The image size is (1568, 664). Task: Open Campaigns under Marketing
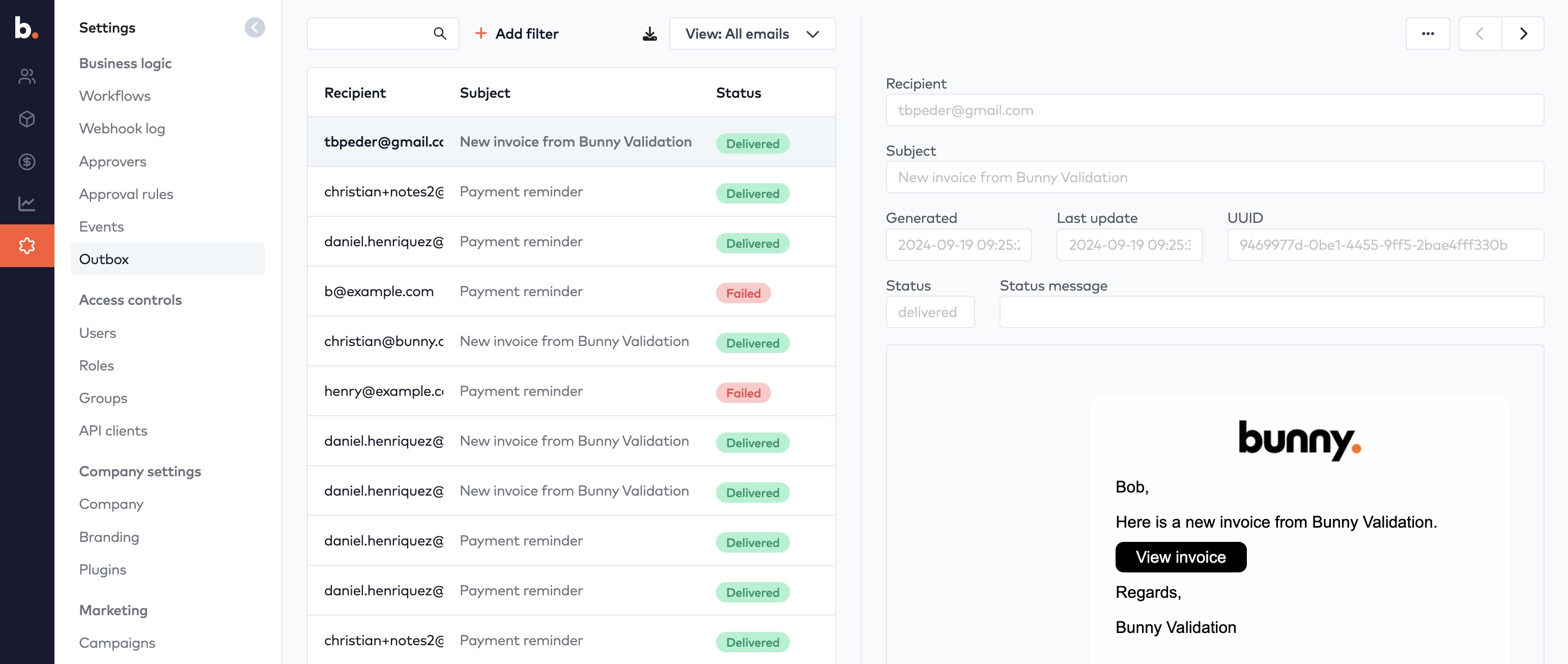118,643
